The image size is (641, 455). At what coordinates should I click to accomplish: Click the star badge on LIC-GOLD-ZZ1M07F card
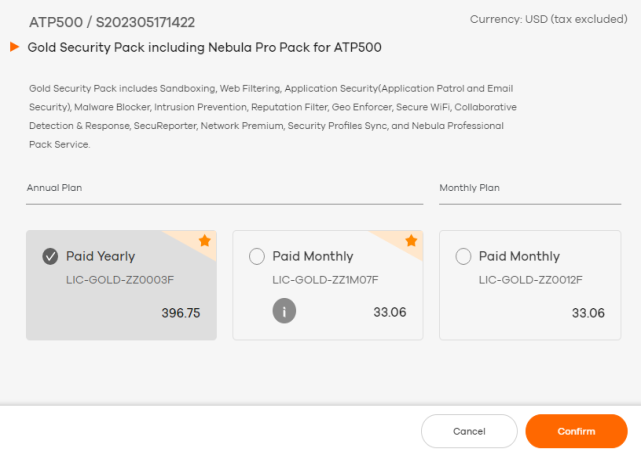click(x=411, y=241)
